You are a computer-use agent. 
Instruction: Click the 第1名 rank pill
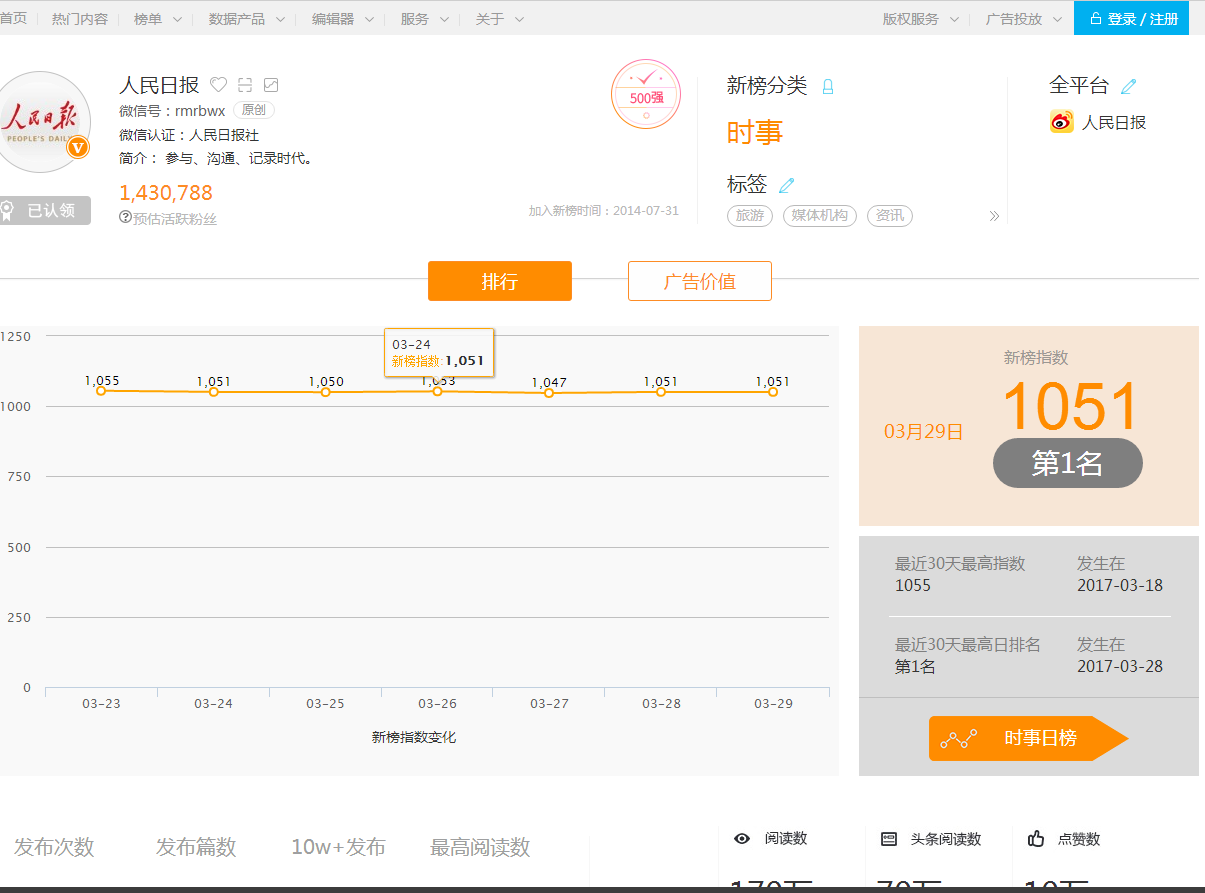1068,463
